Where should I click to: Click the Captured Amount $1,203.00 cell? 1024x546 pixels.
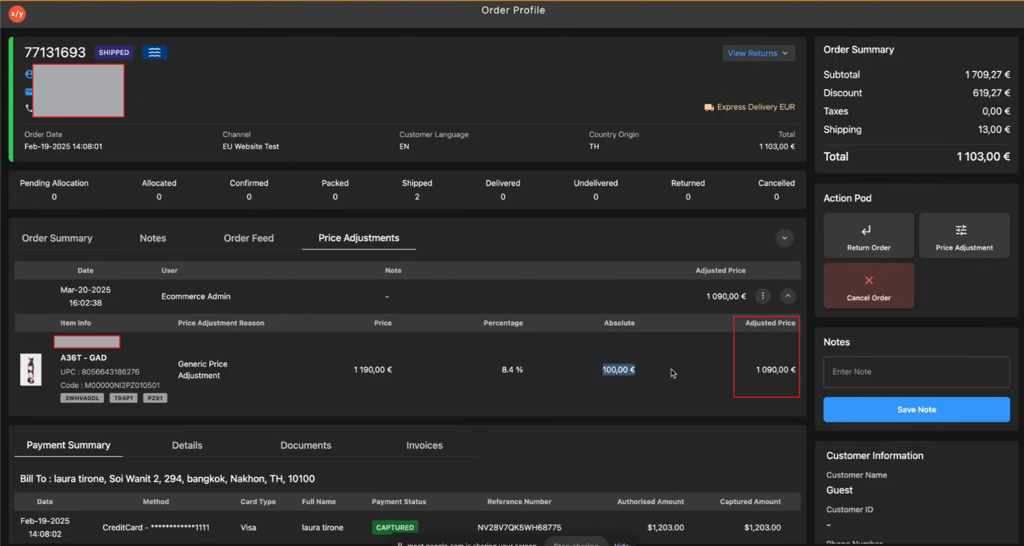[x=762, y=528]
